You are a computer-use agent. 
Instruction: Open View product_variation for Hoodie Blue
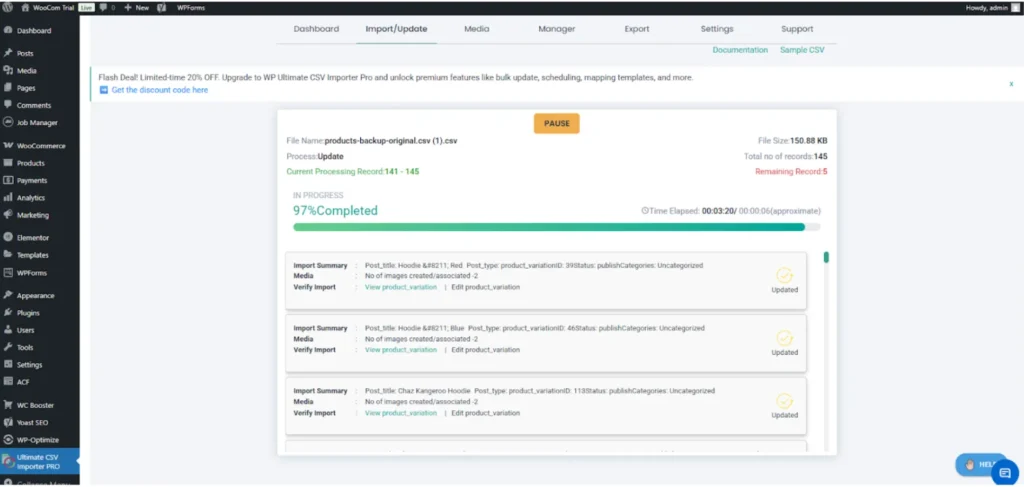click(x=400, y=350)
